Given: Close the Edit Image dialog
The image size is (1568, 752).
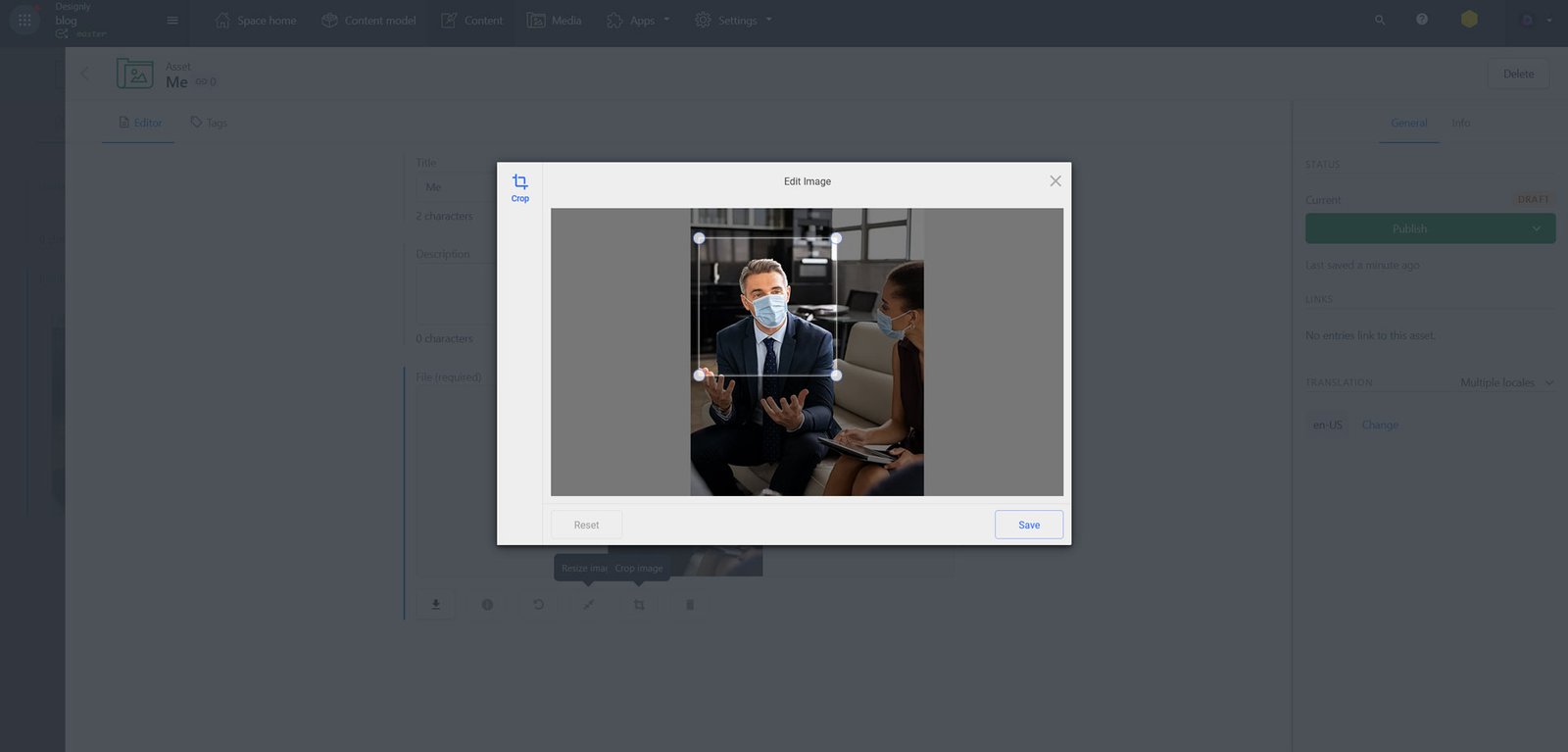Looking at the screenshot, I should 1054,181.
